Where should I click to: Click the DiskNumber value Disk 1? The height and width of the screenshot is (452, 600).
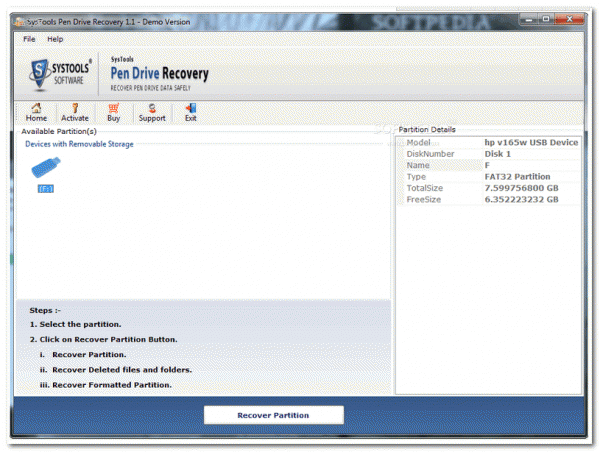[x=497, y=154]
